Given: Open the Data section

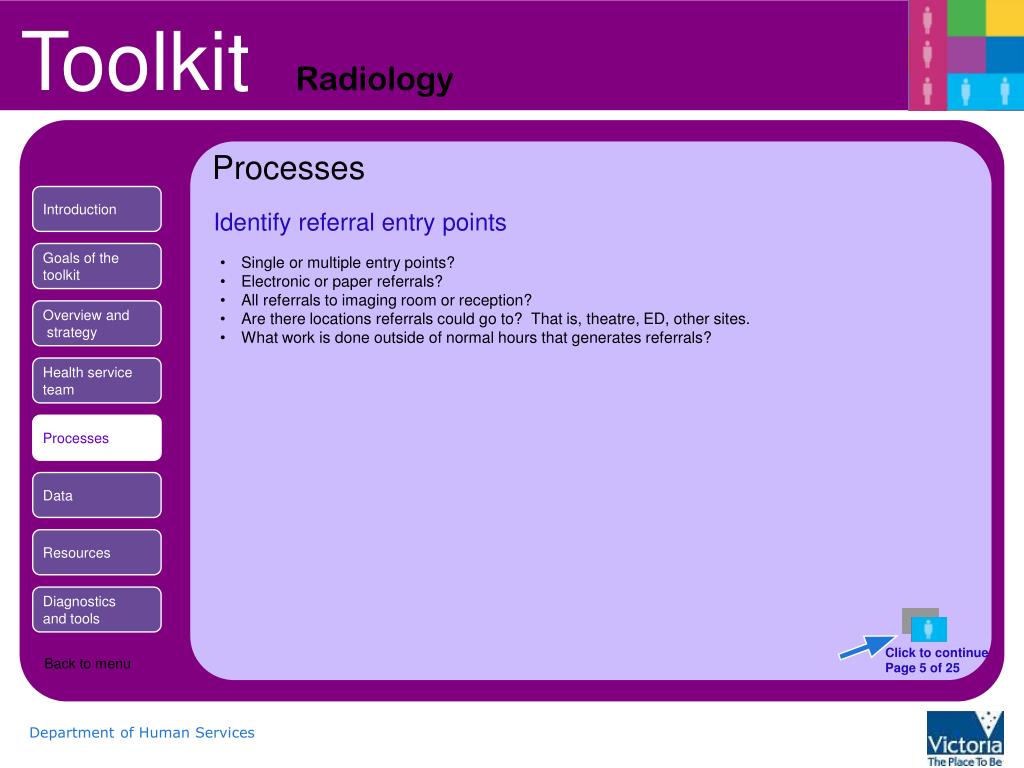Looking at the screenshot, I should (x=97, y=495).
